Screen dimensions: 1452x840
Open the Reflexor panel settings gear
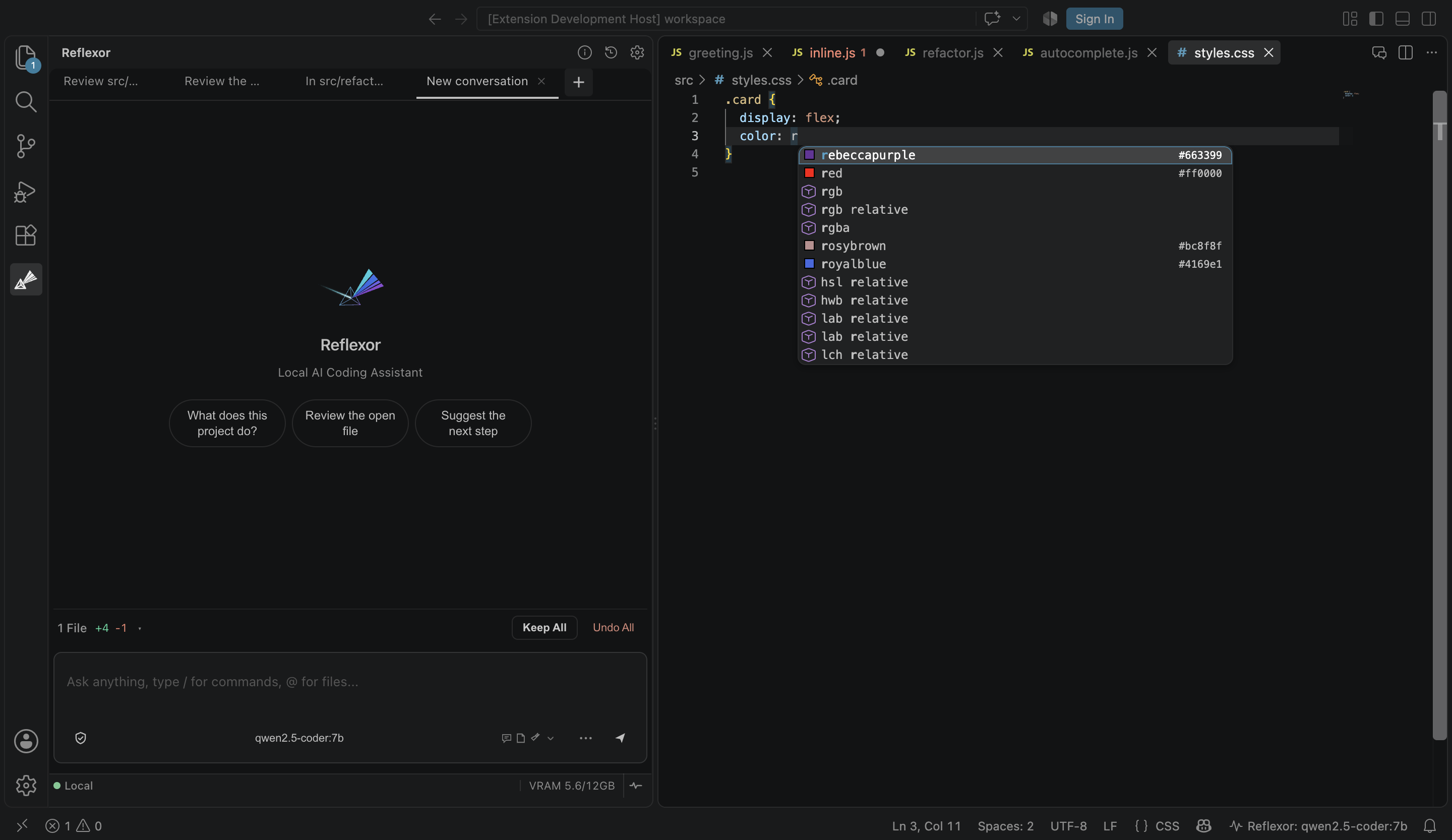click(637, 52)
